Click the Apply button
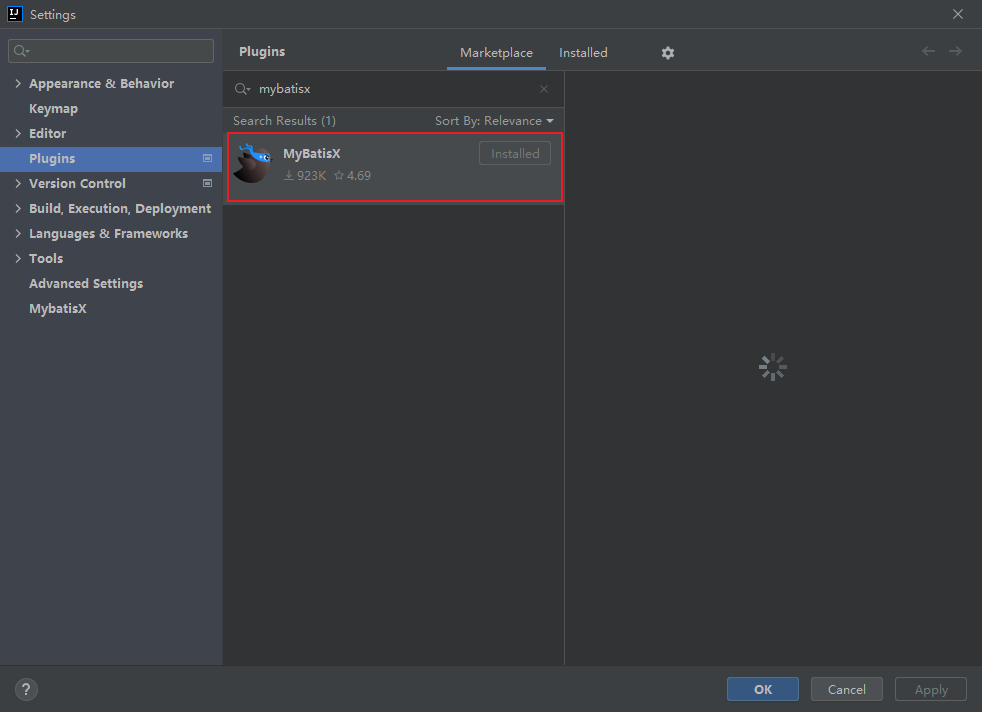Image resolution: width=982 pixels, height=712 pixels. coord(931,689)
